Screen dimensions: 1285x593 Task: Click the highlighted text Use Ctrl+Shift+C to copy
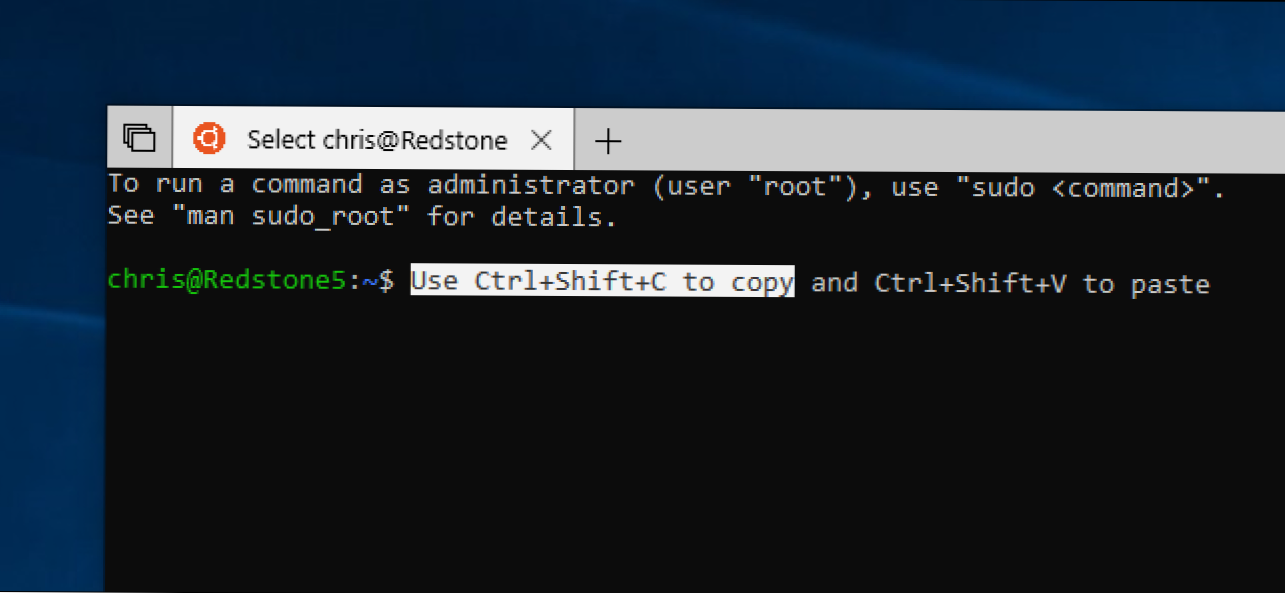pos(602,282)
